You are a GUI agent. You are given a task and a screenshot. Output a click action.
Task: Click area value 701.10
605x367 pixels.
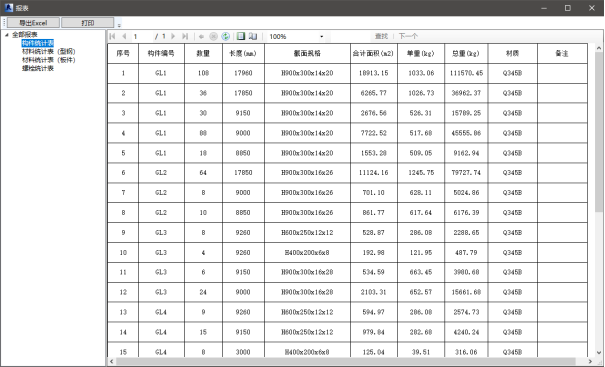[x=373, y=193]
